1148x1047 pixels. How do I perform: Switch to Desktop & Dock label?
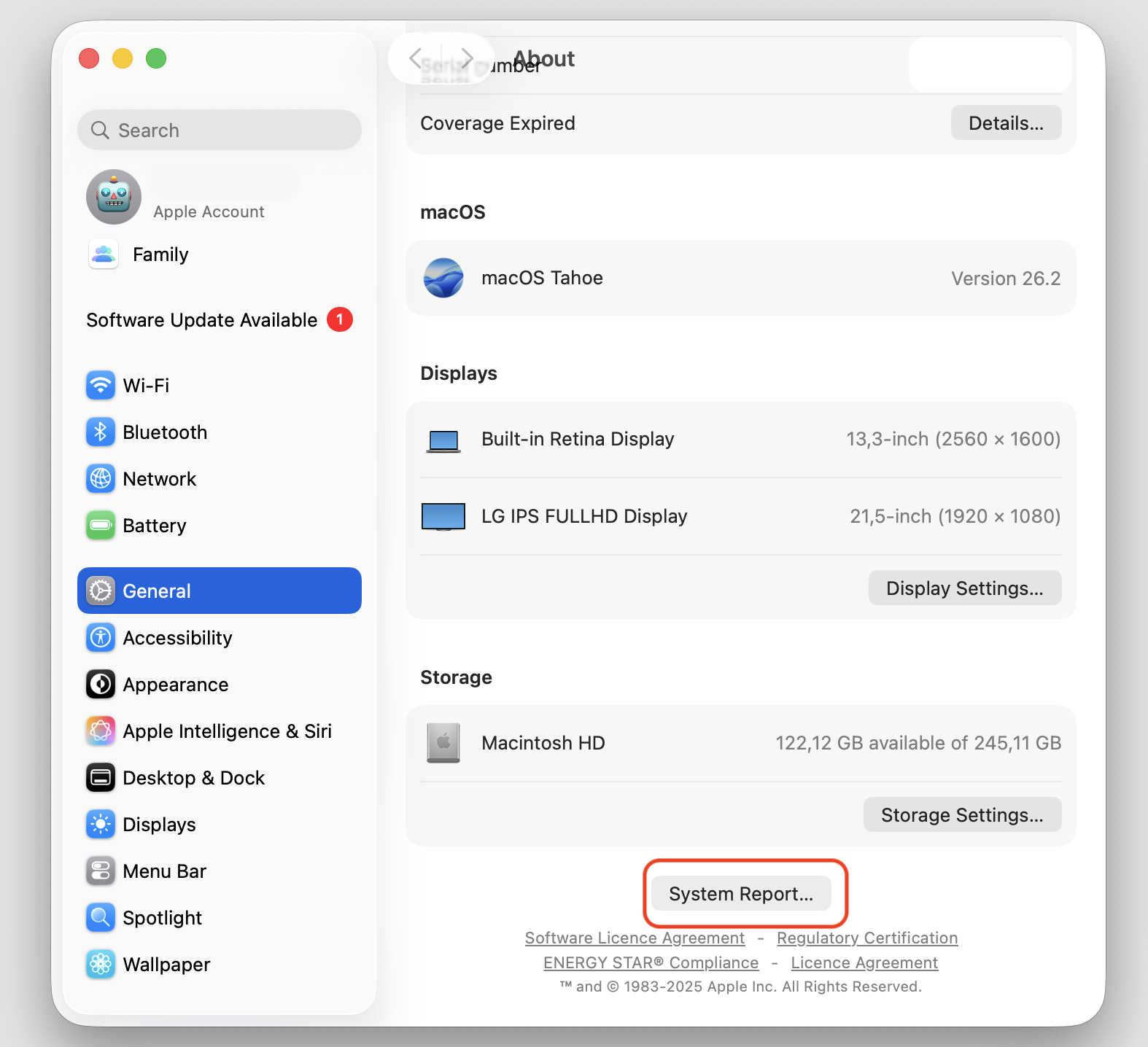[194, 777]
